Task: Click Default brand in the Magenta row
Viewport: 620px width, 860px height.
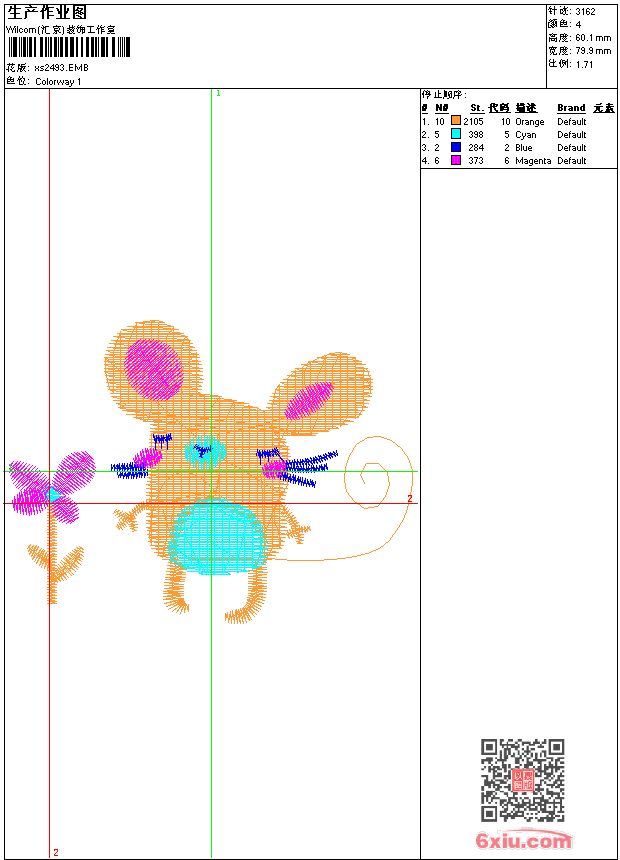Action: [571, 161]
